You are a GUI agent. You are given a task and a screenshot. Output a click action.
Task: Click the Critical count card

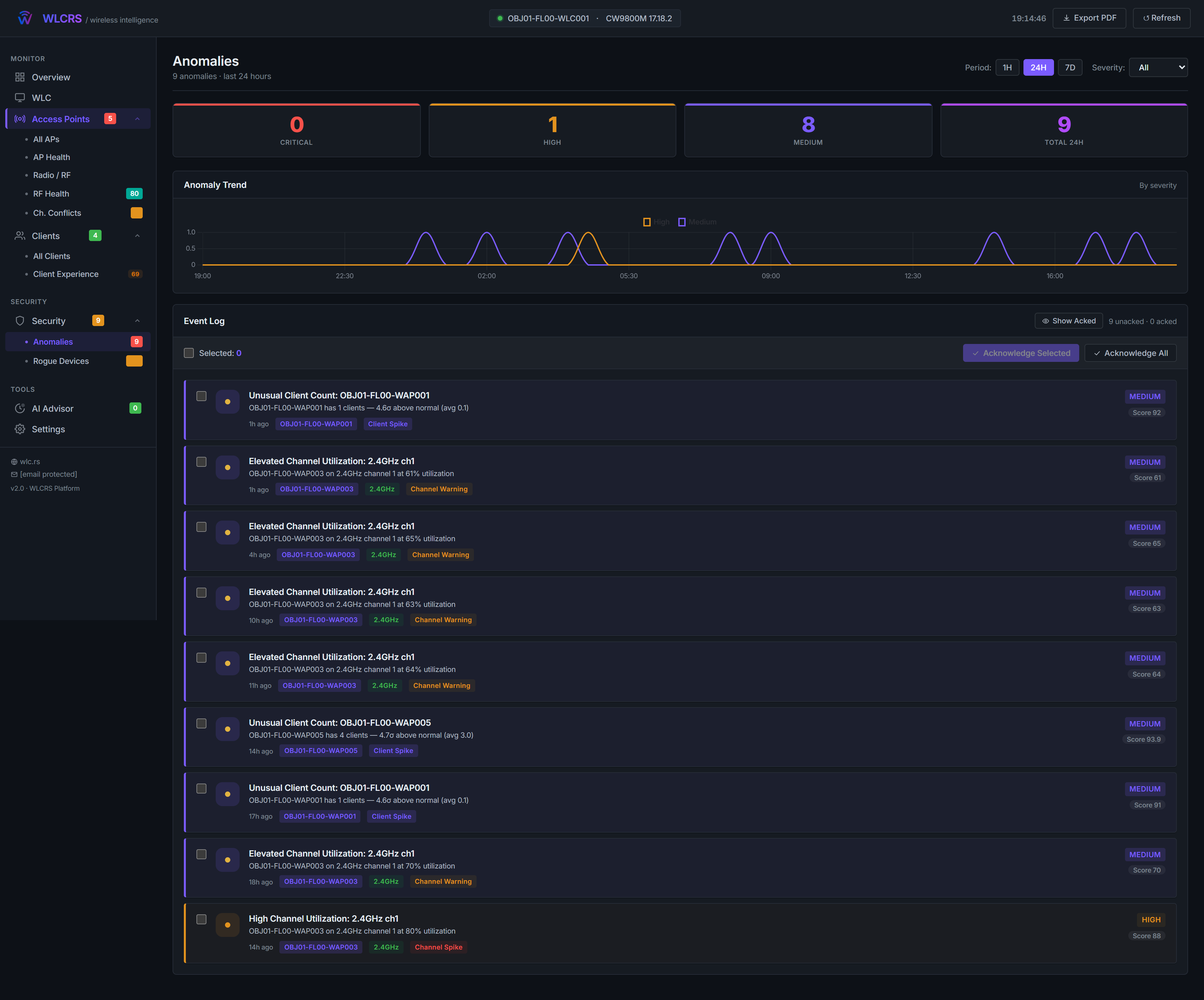pos(296,130)
